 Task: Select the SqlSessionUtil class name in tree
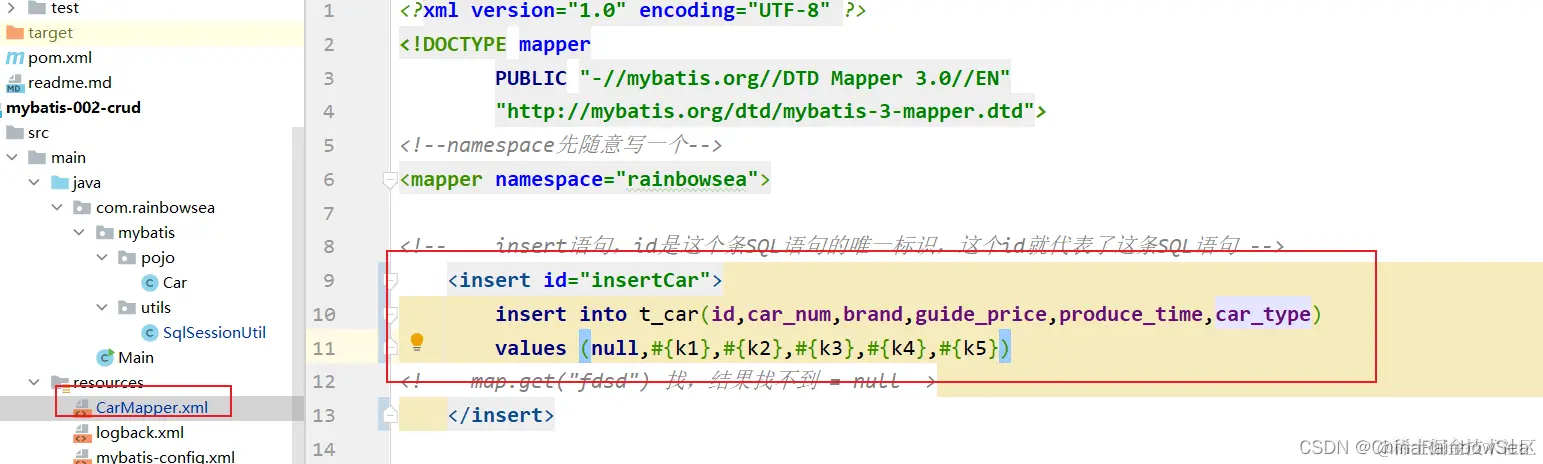(x=214, y=333)
